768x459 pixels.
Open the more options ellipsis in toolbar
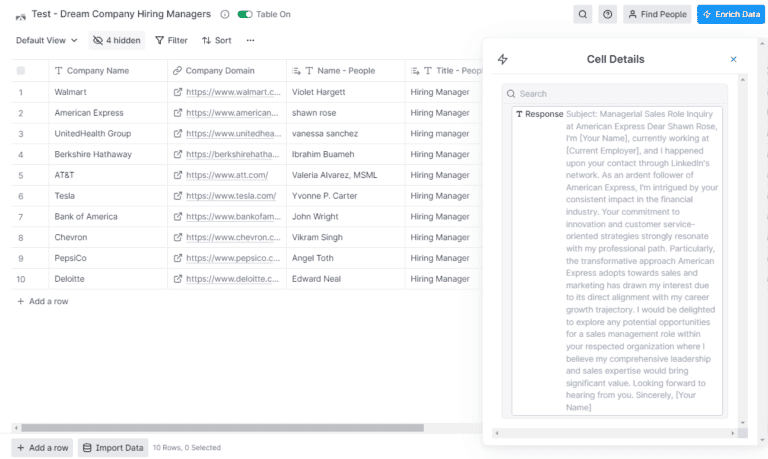click(250, 40)
